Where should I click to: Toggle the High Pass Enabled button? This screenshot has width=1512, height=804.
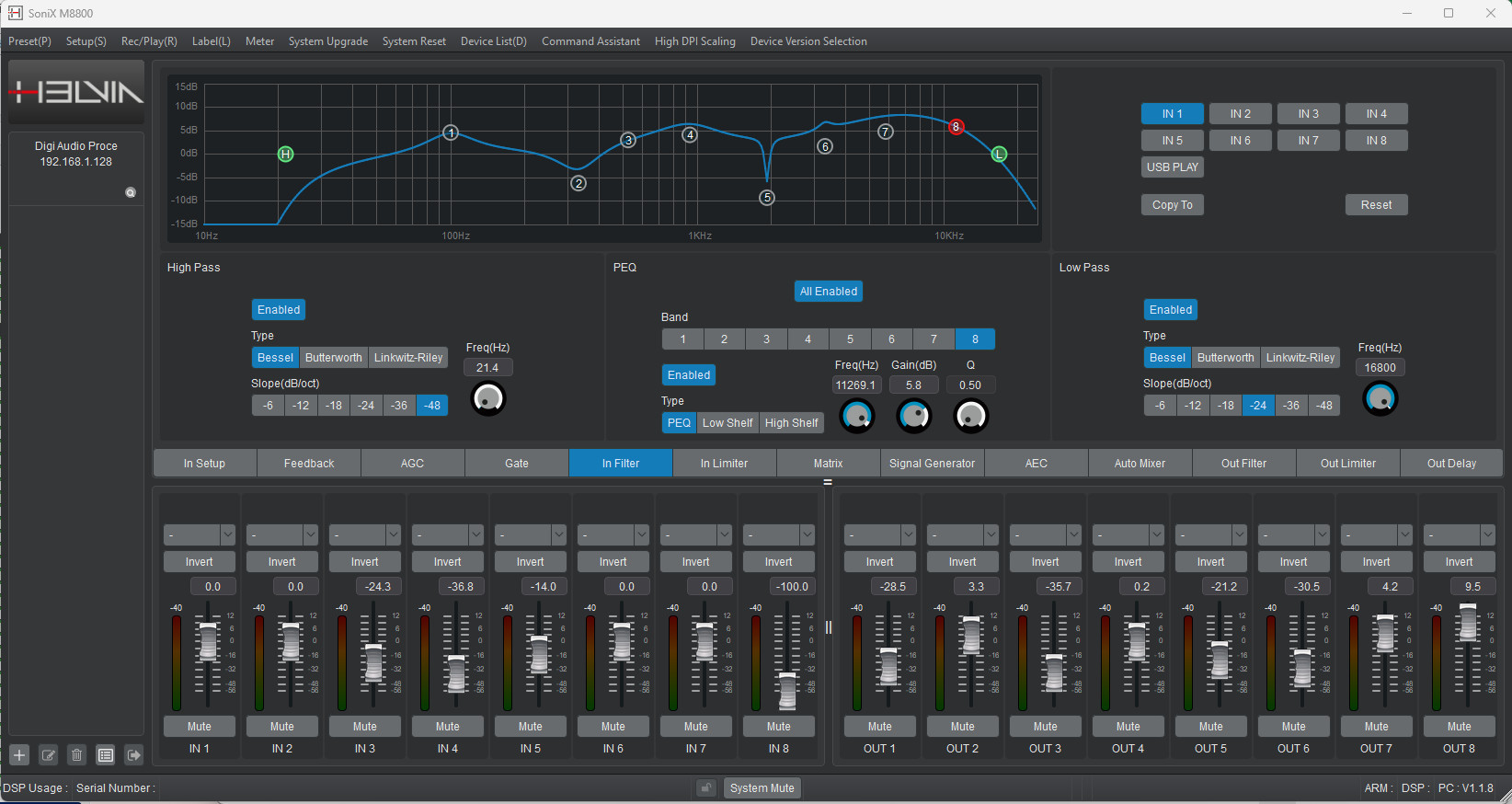click(x=279, y=310)
